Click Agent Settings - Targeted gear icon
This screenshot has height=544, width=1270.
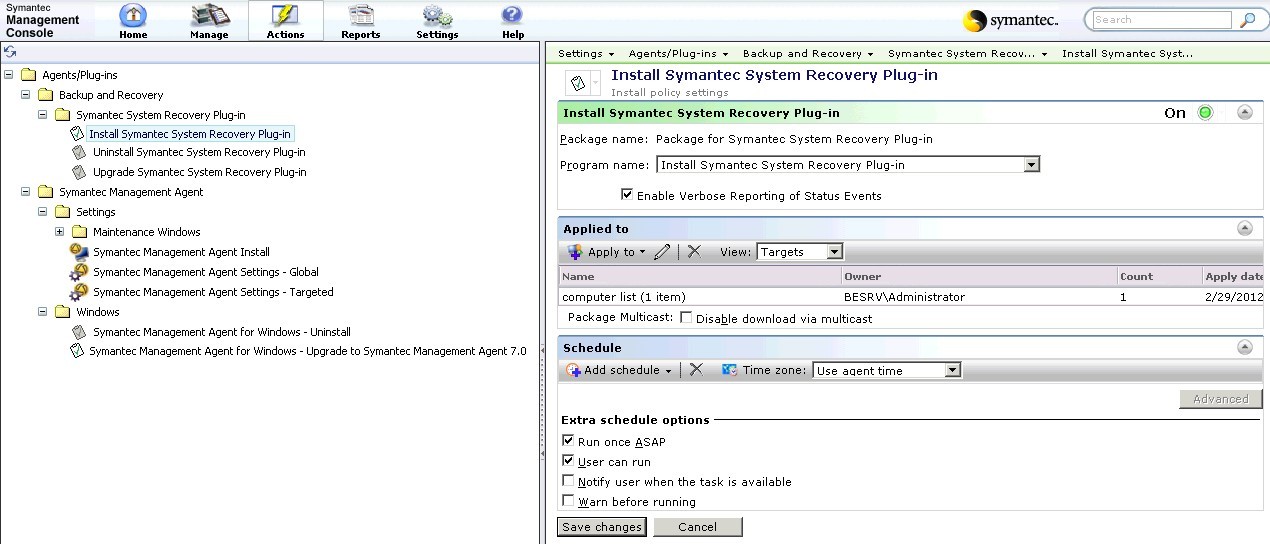coord(79,292)
